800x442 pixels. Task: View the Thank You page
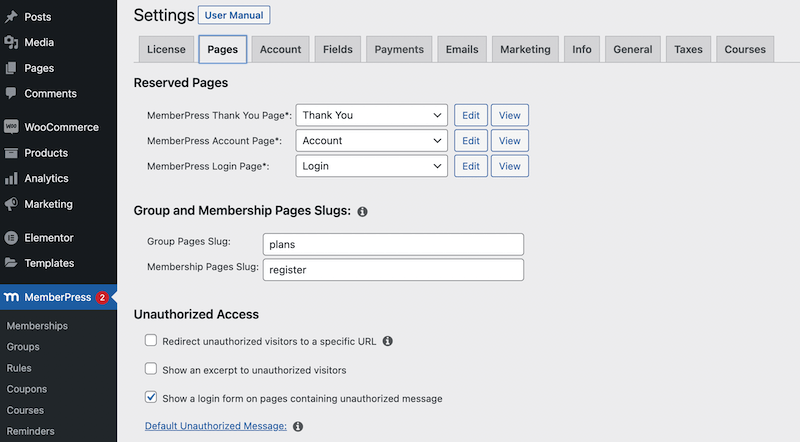[x=510, y=115]
